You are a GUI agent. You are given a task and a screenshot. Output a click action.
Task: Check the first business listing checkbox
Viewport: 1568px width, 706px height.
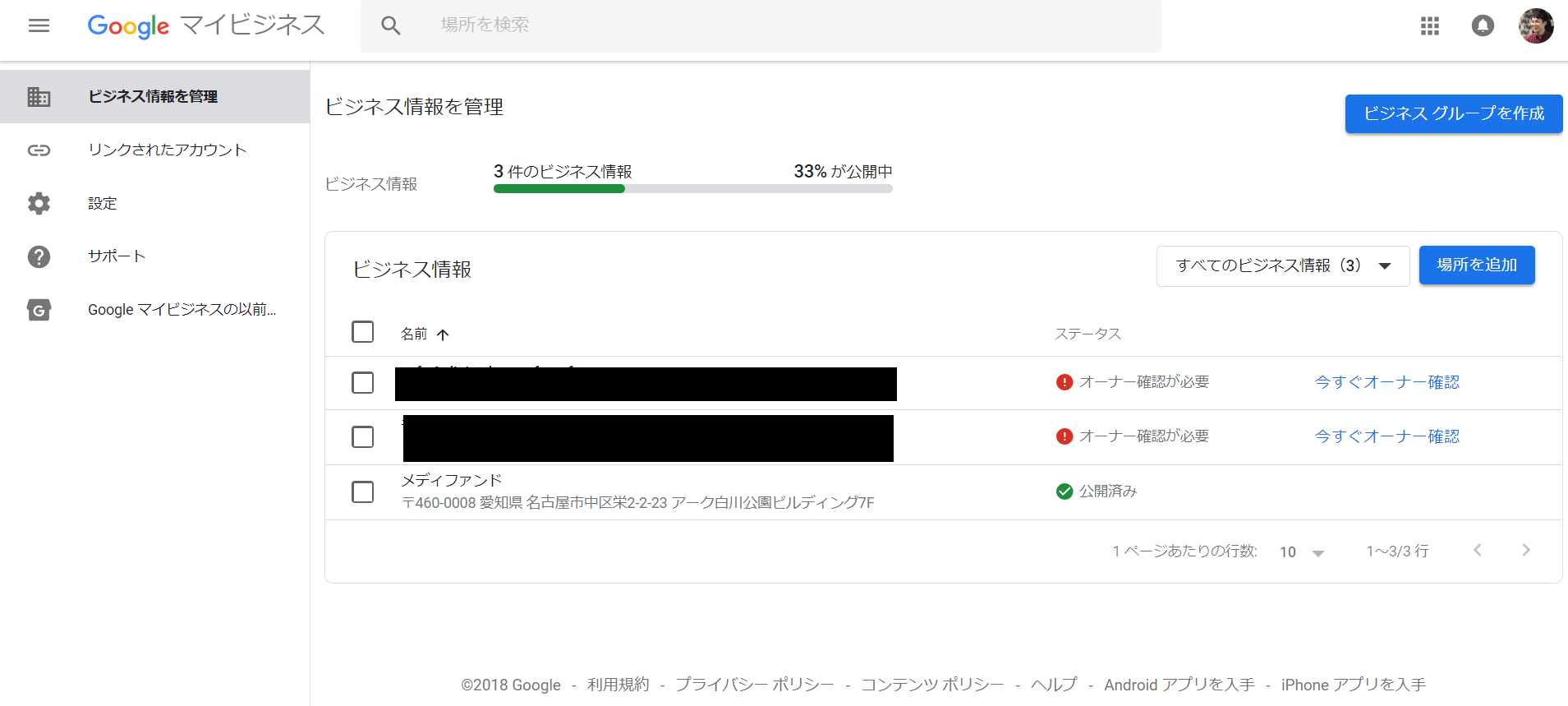click(x=362, y=382)
